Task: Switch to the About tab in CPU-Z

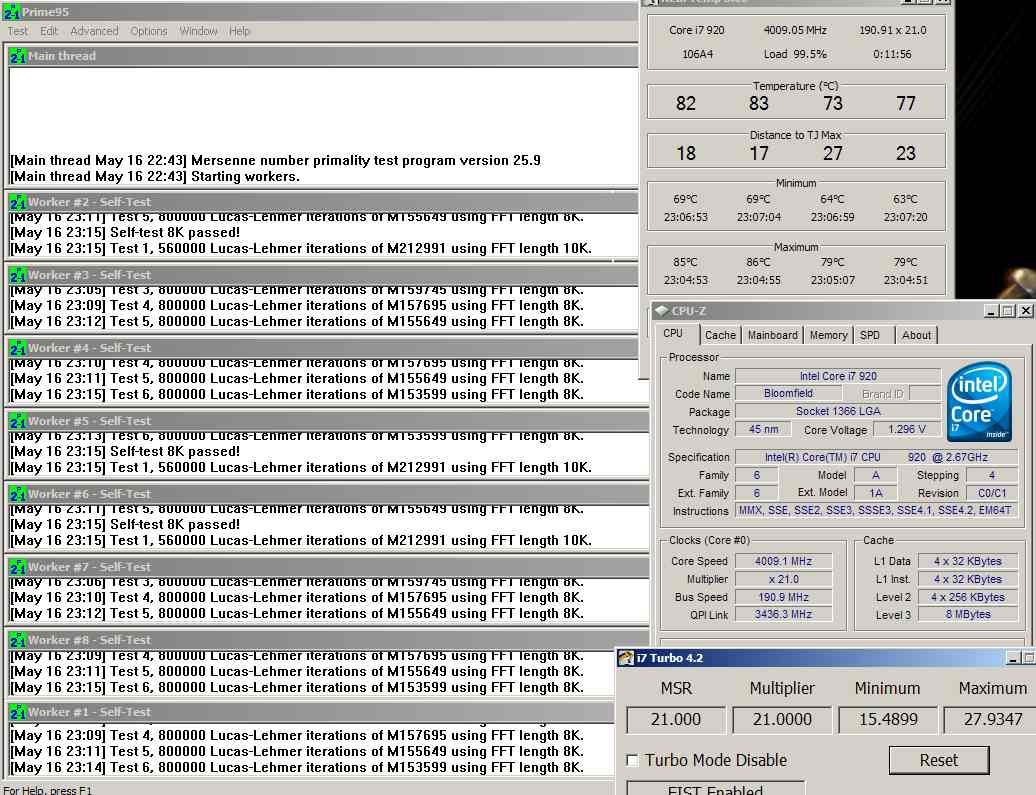Action: coord(916,335)
